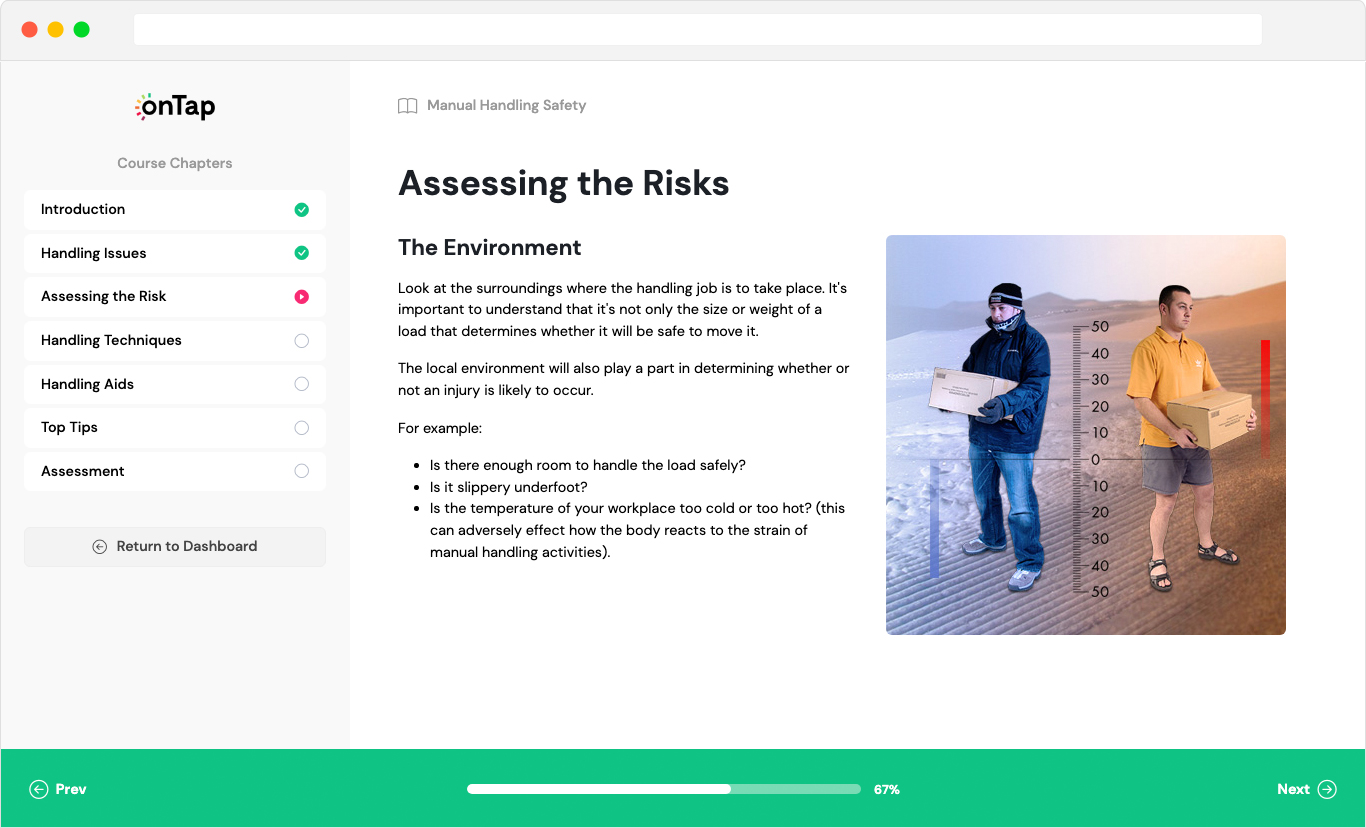Click the empty circle on Assessment

301,471
